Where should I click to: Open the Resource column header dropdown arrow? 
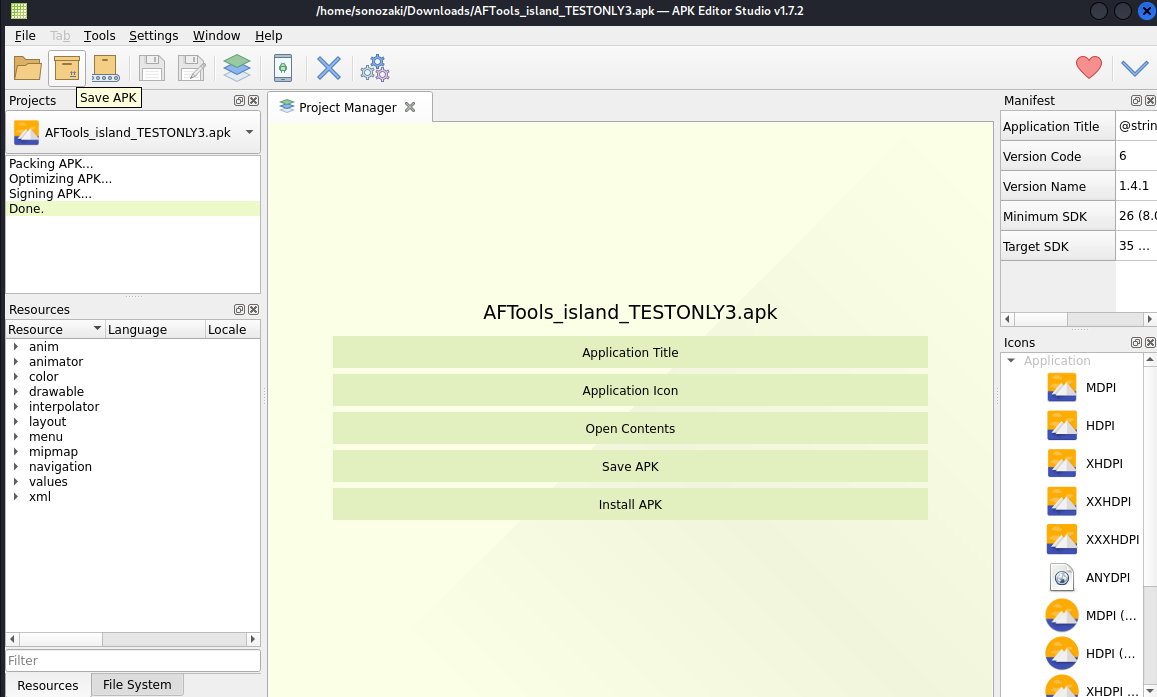coord(97,328)
